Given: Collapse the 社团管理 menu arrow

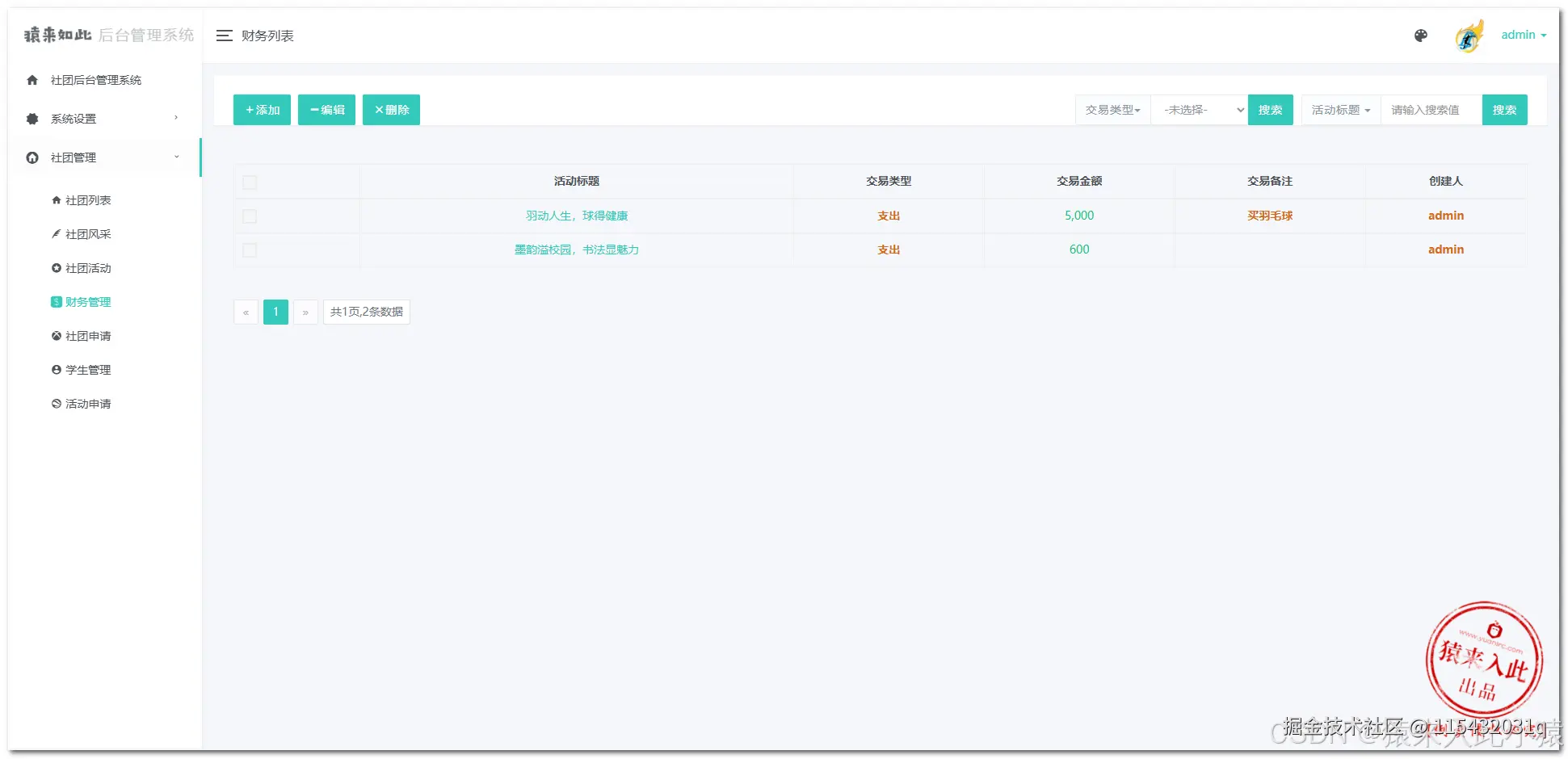Looking at the screenshot, I should [x=176, y=157].
